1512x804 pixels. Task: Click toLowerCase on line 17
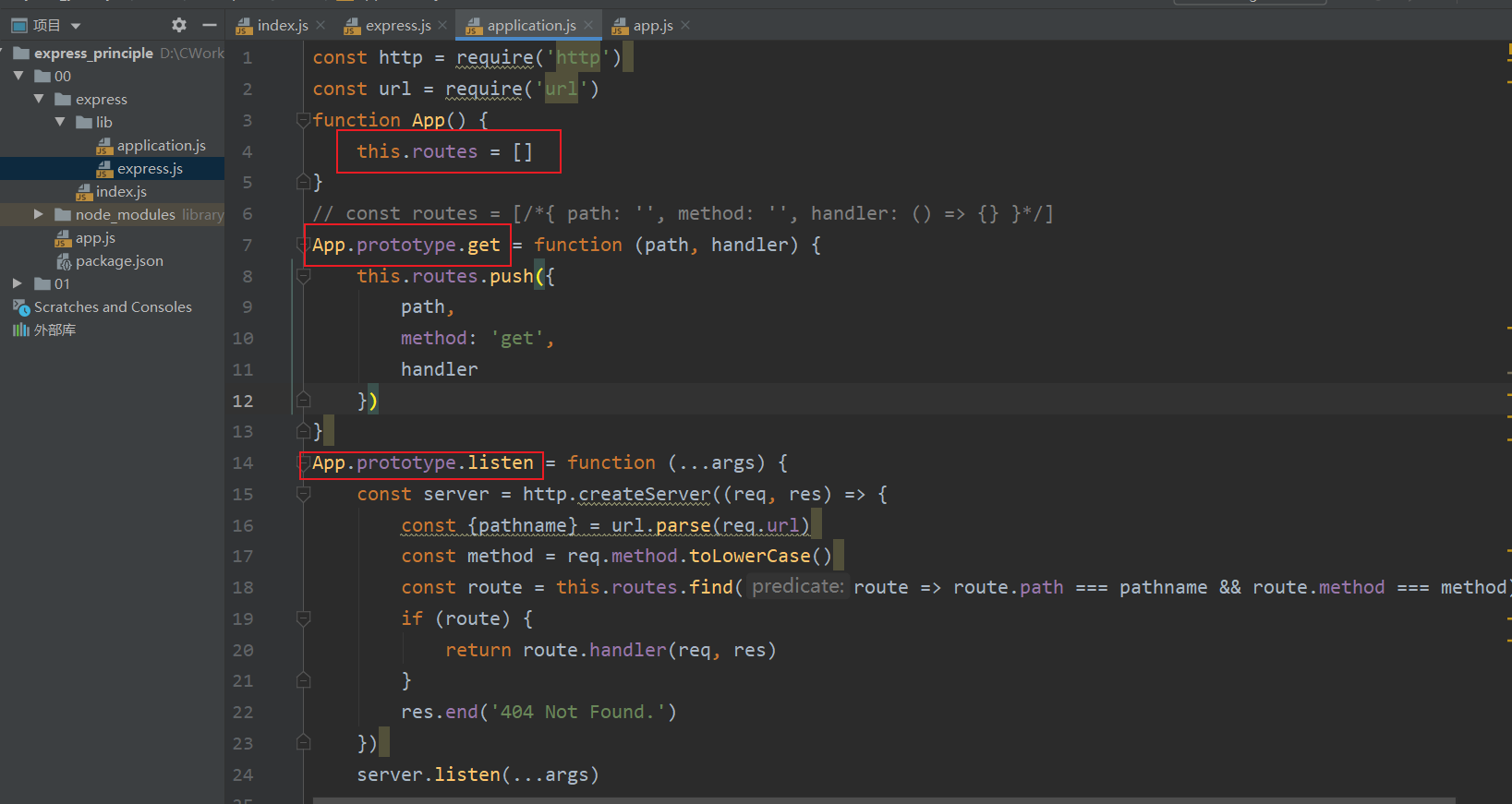tap(750, 556)
